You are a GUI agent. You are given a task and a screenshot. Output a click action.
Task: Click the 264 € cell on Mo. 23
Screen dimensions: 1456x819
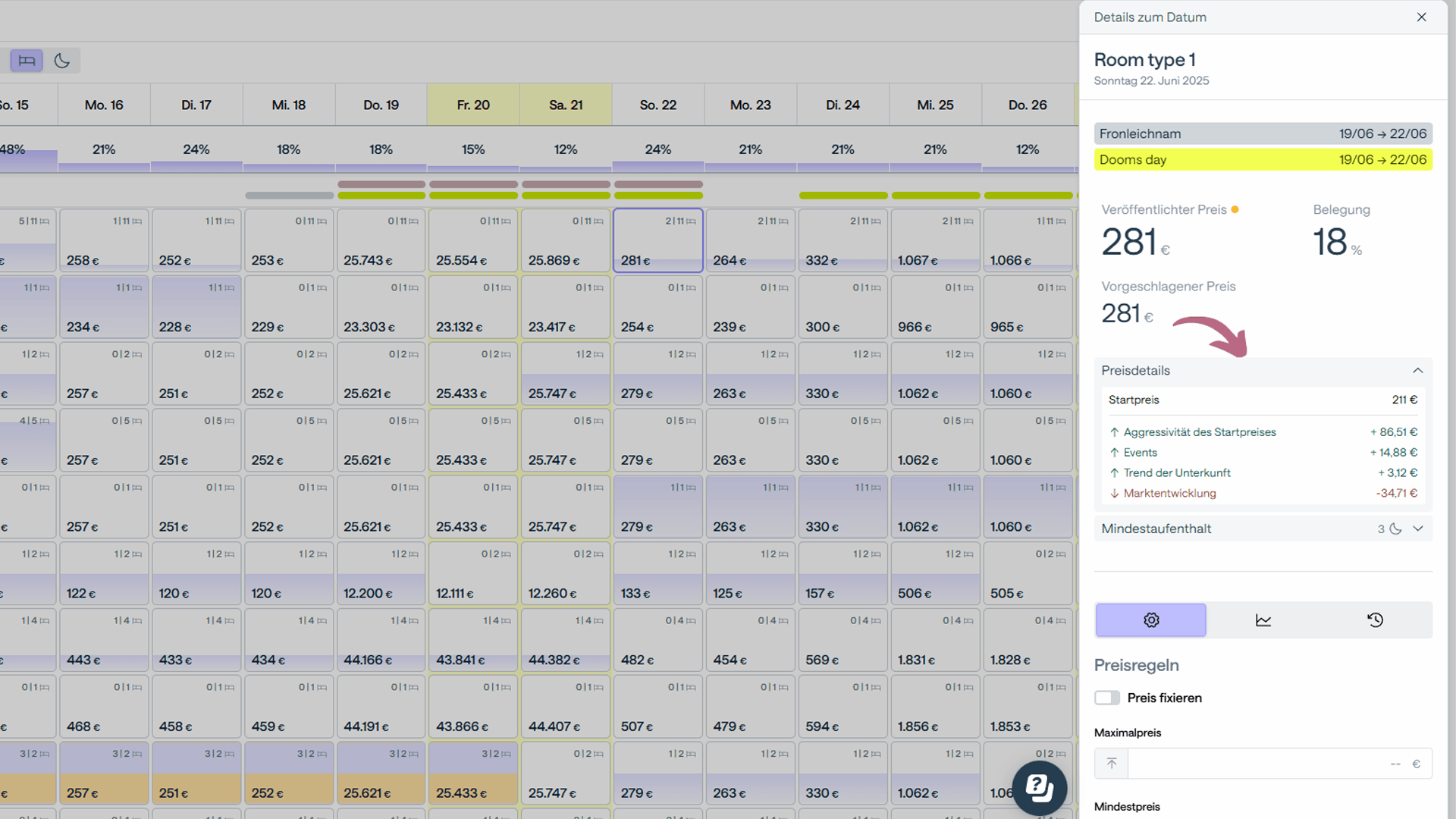751,240
